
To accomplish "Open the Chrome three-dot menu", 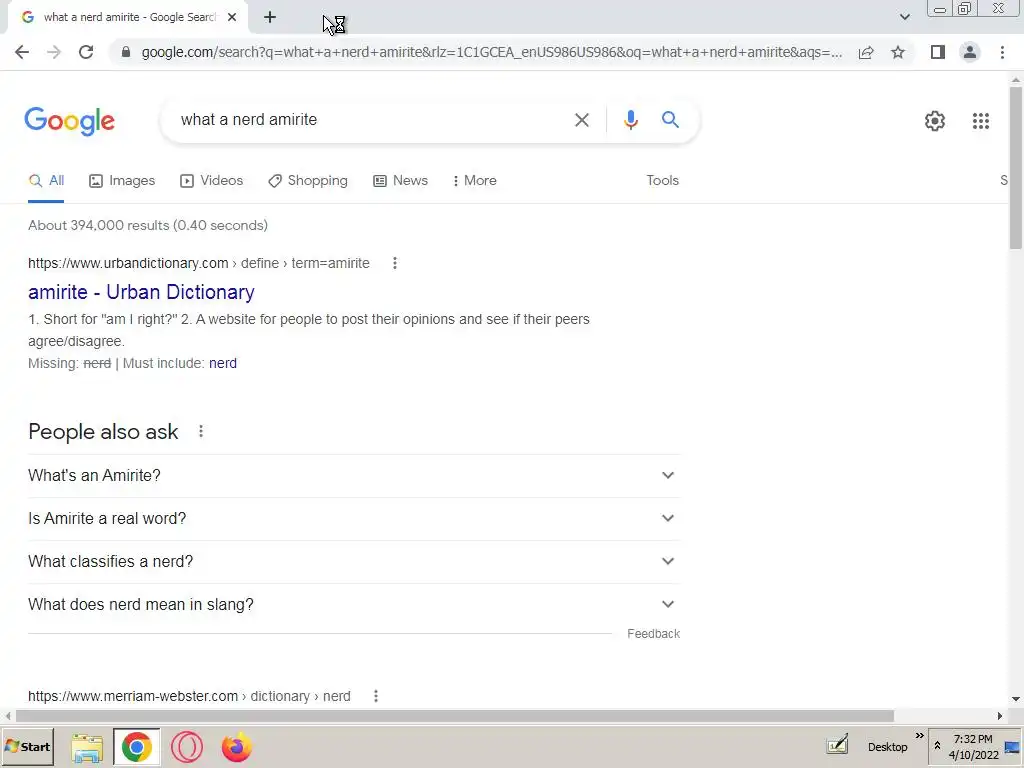I will pyautogui.click(x=1002, y=52).
